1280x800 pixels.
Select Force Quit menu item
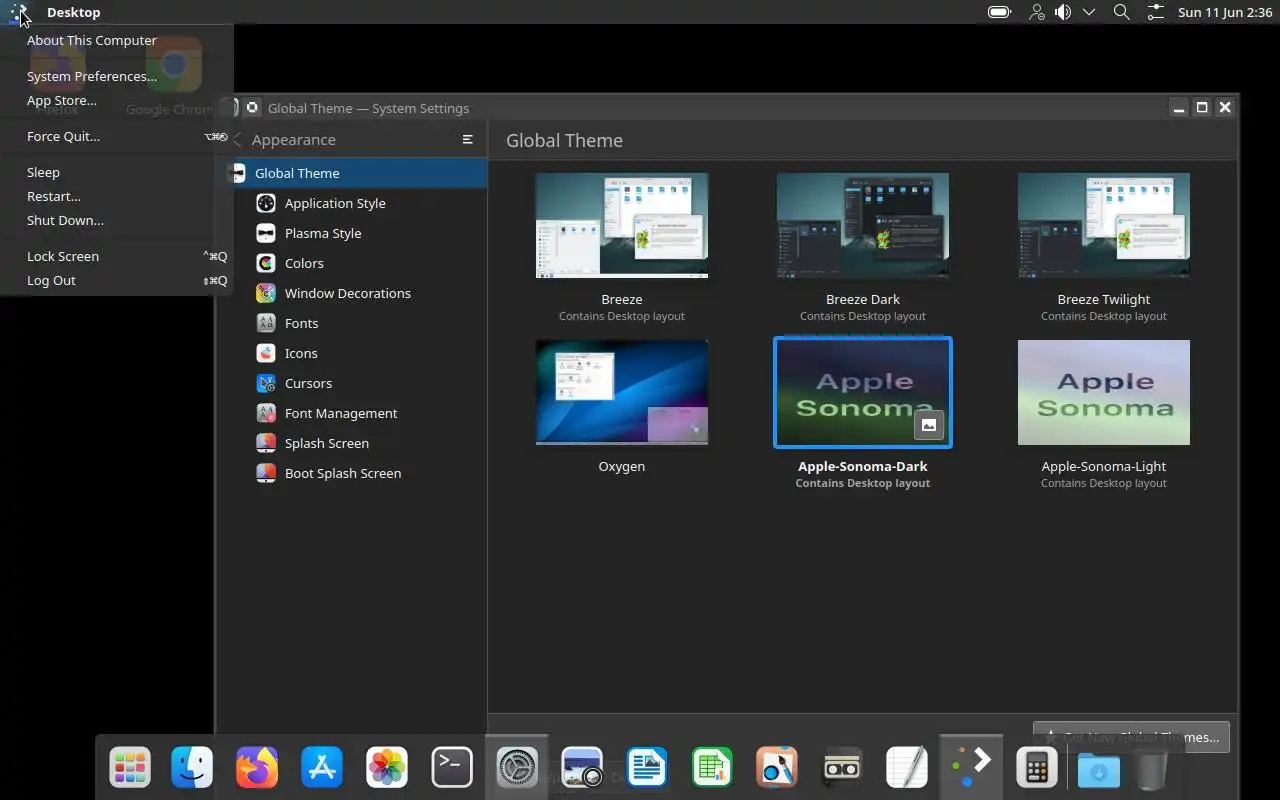pos(117,136)
